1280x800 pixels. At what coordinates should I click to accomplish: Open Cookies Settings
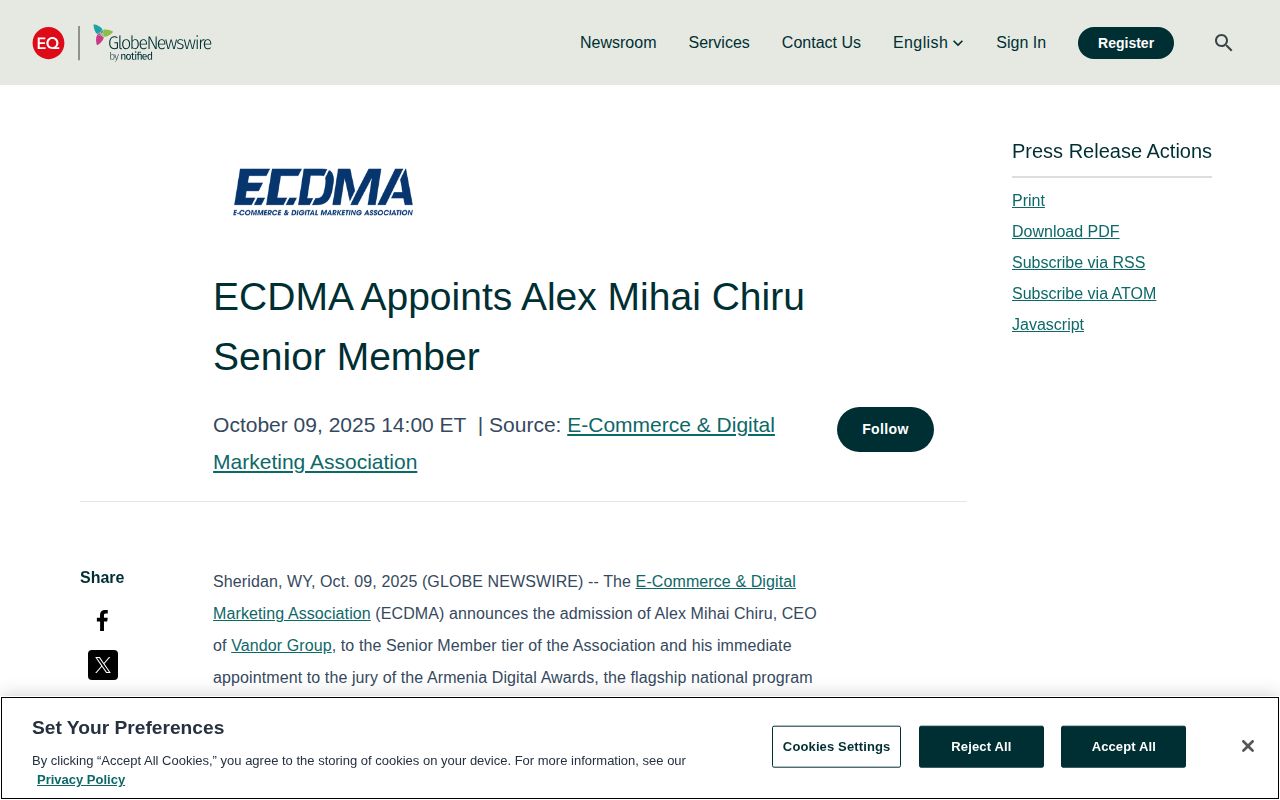pos(836,746)
